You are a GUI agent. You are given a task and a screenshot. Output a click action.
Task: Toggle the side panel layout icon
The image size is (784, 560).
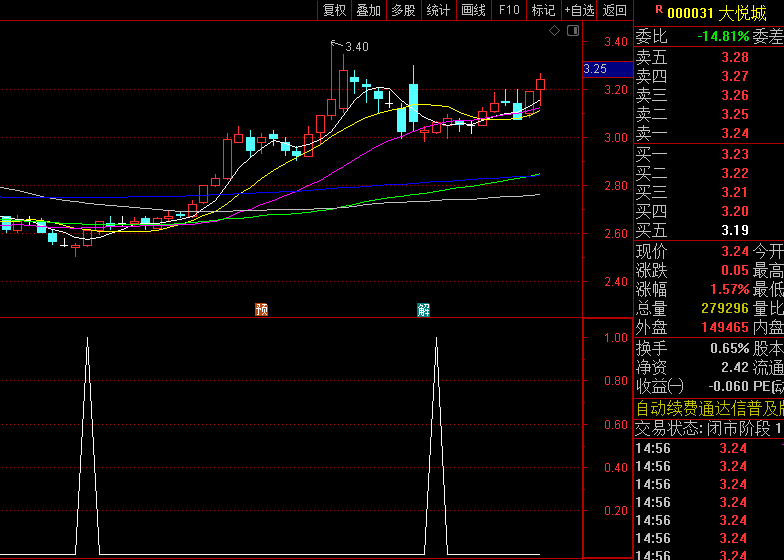point(573,31)
